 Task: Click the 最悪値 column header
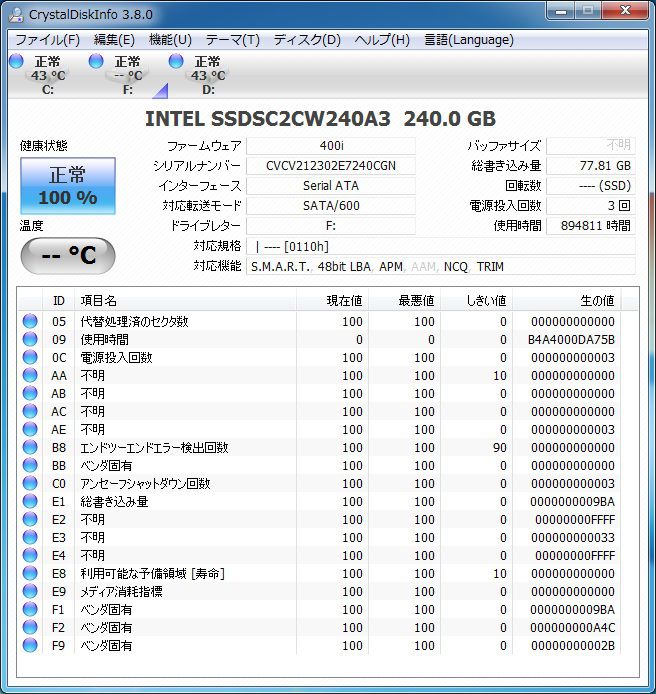click(405, 301)
